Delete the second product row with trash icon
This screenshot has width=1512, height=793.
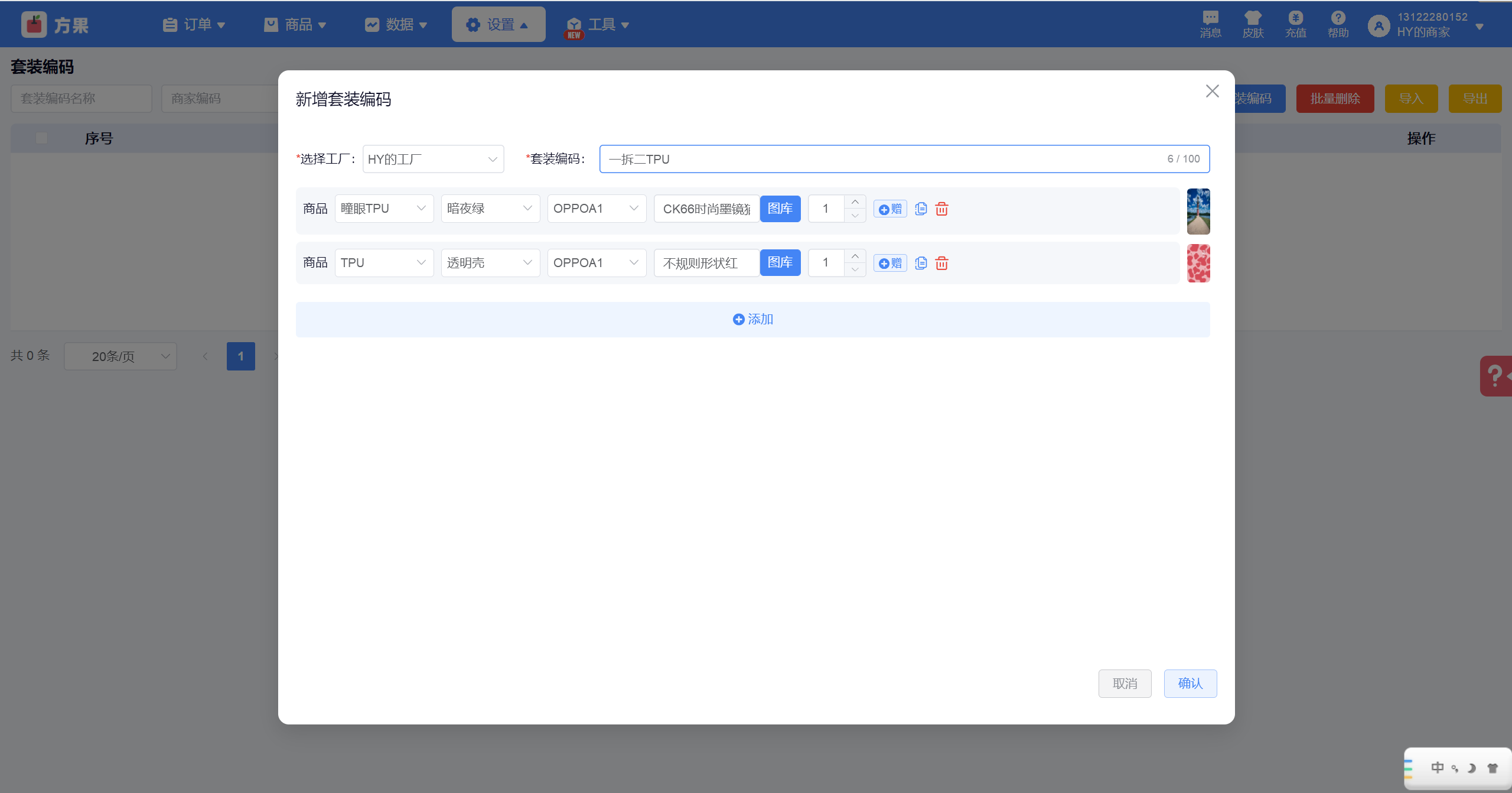(x=942, y=263)
